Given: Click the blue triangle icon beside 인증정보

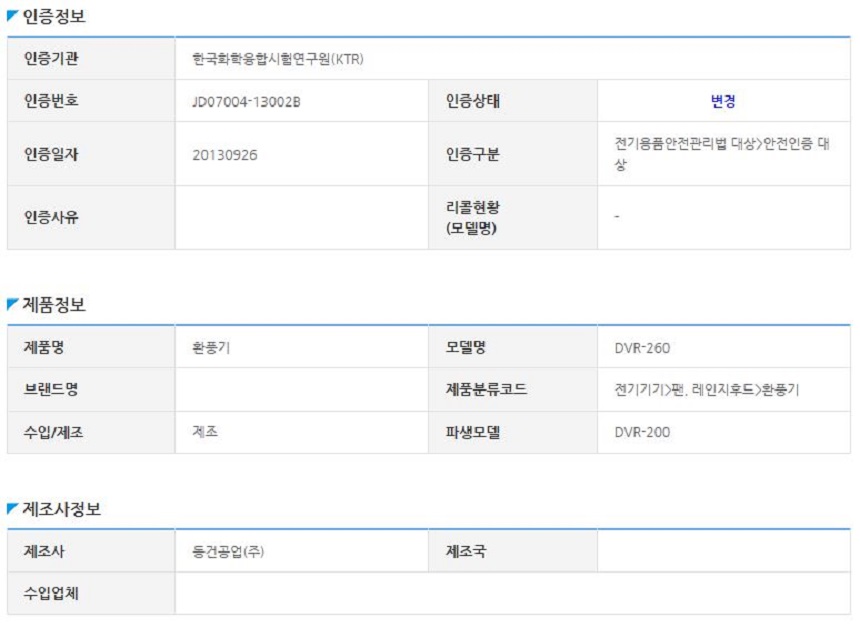Looking at the screenshot, I should [13, 16].
